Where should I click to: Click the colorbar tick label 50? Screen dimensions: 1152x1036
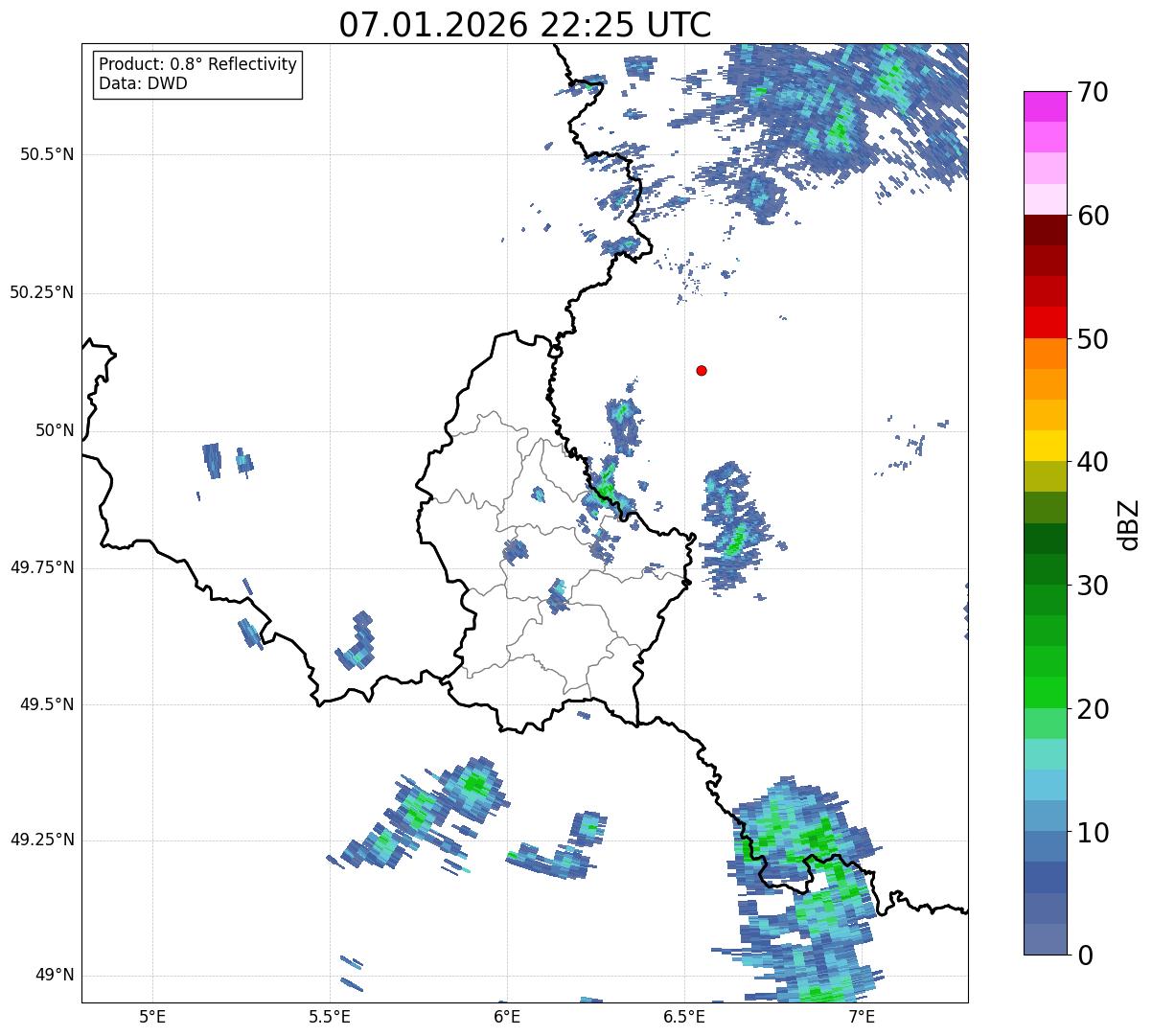coord(1093,339)
